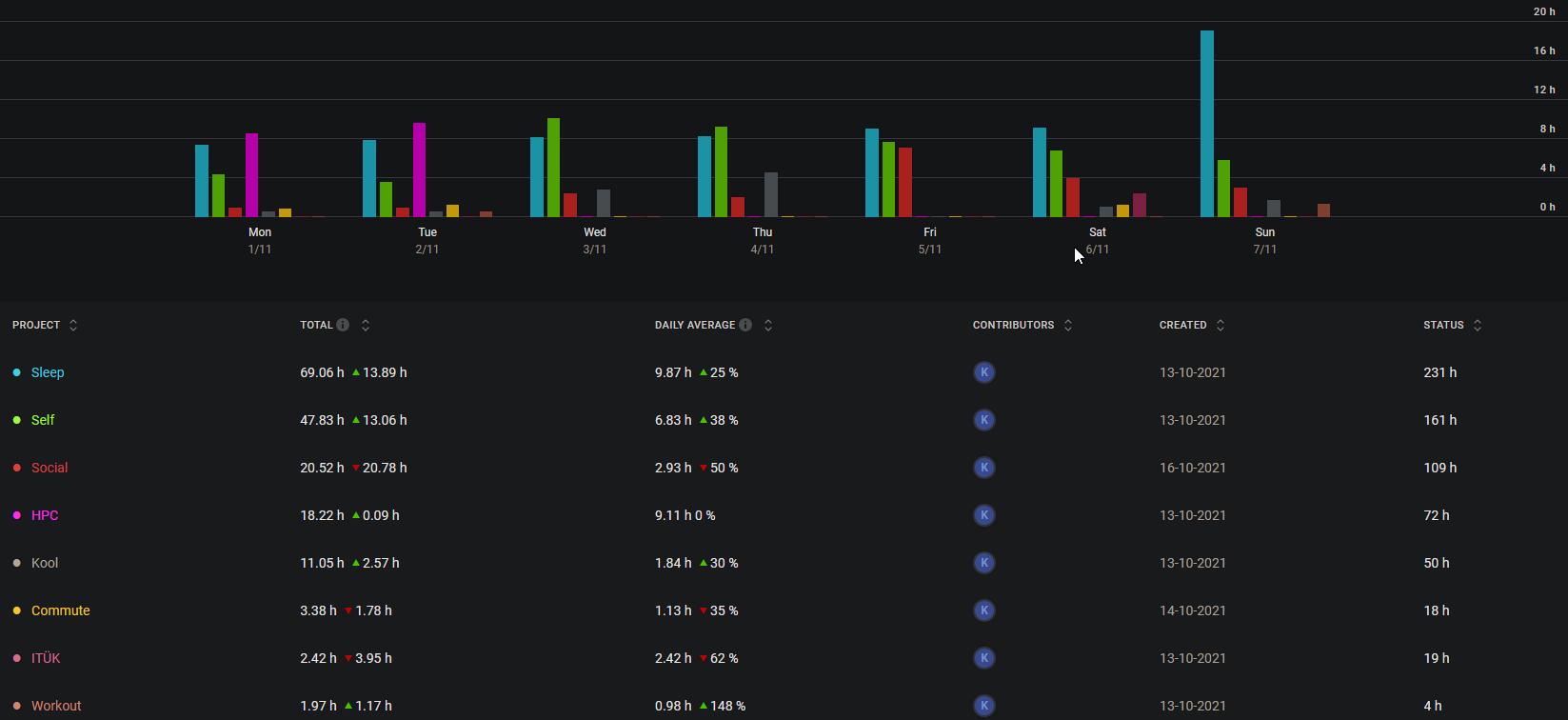Screen dimensions: 1568x720
Task: Select Saturday's teal Sleep bar
Action: (x=1040, y=172)
